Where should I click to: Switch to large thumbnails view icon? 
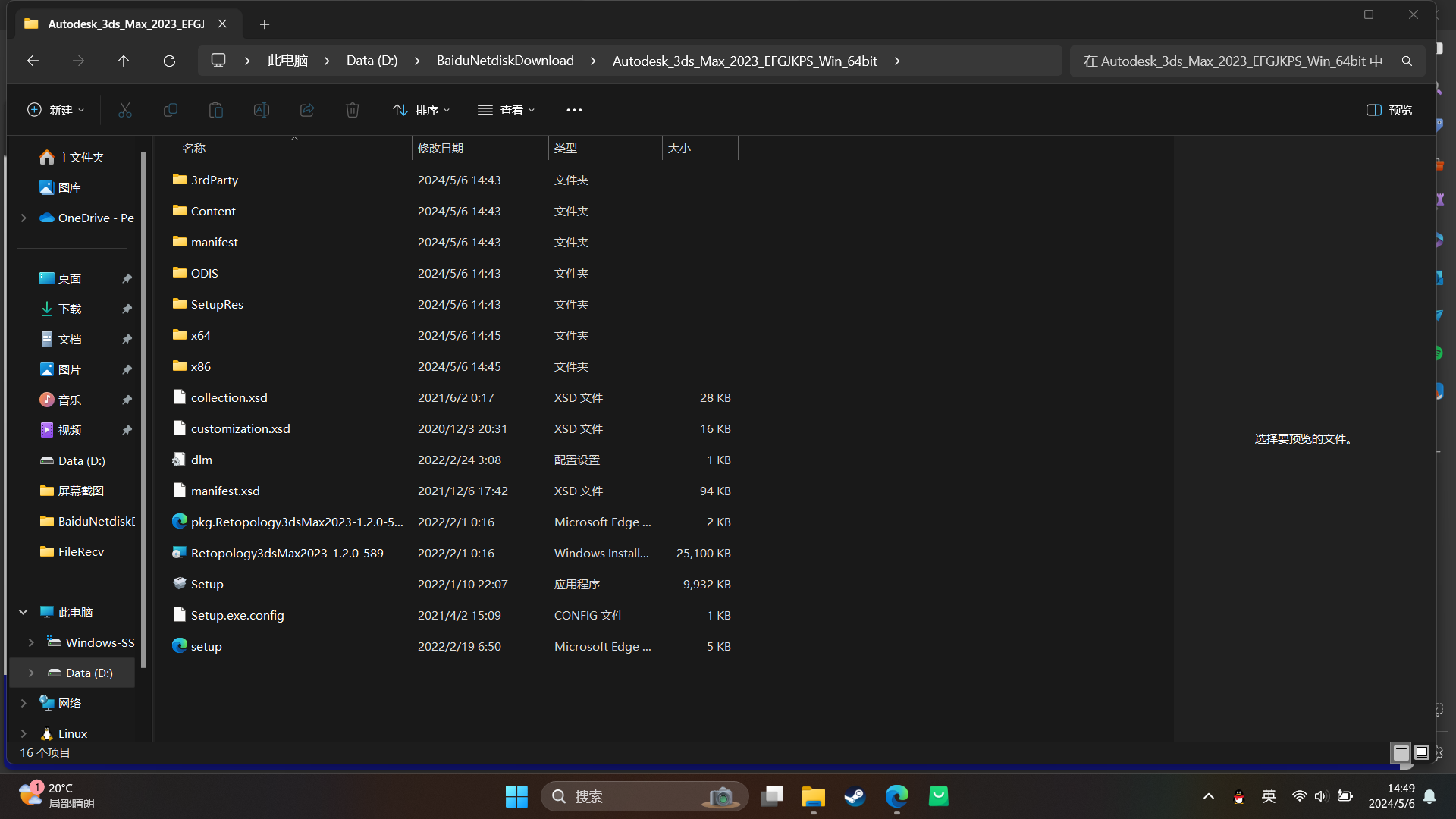coord(1422,752)
